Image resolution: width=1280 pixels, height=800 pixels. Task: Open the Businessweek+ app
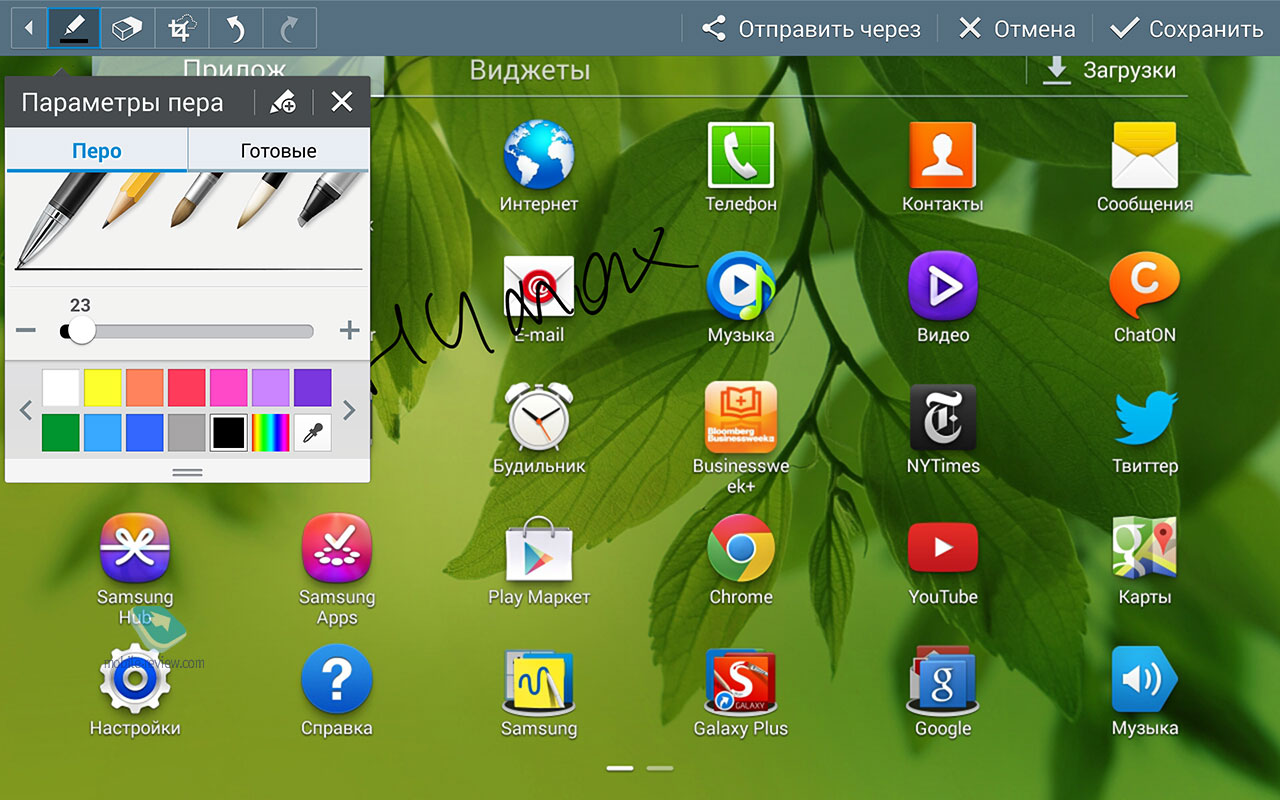(x=741, y=437)
